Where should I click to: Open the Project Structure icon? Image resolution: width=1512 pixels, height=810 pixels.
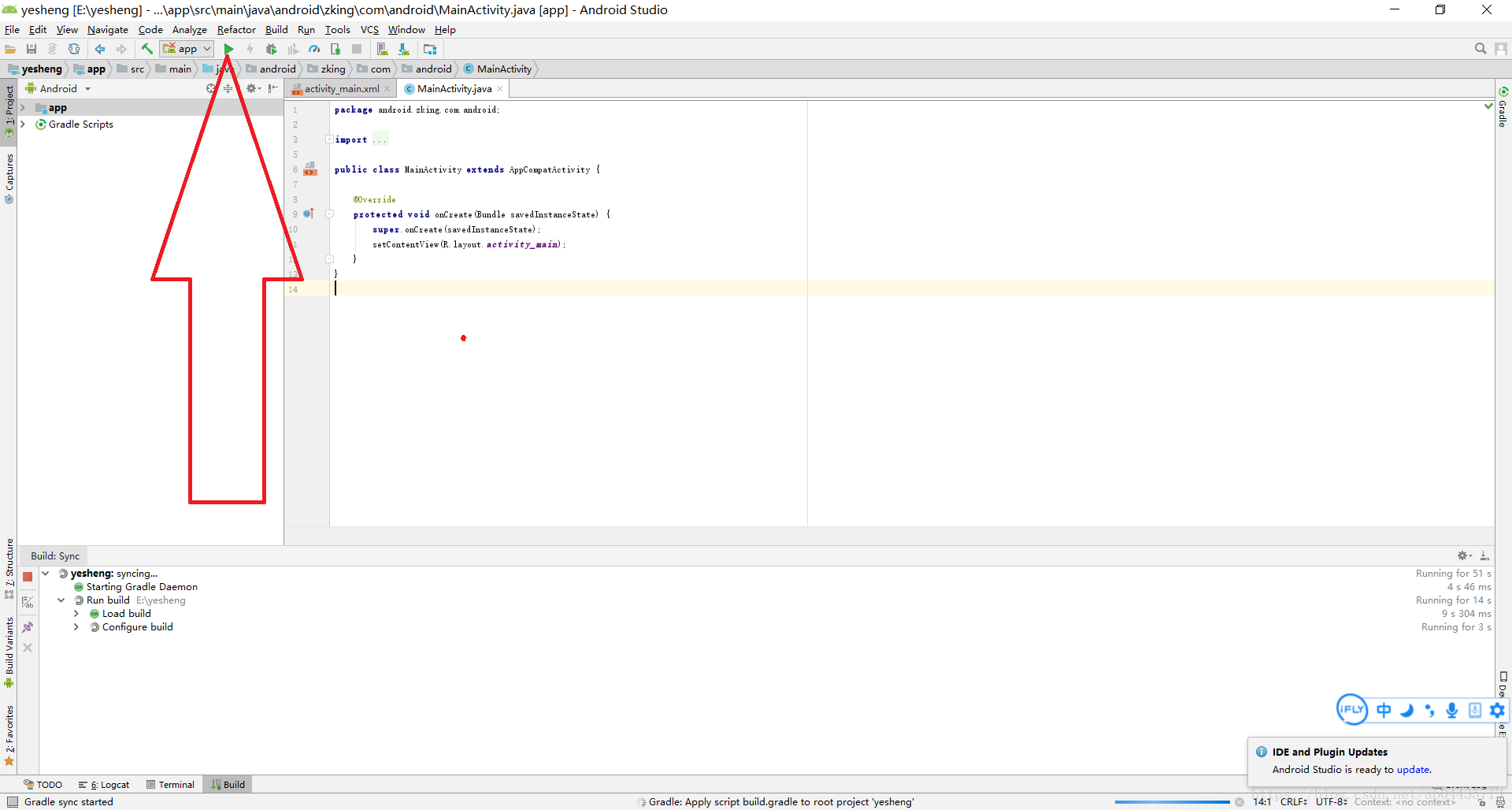[x=430, y=49]
